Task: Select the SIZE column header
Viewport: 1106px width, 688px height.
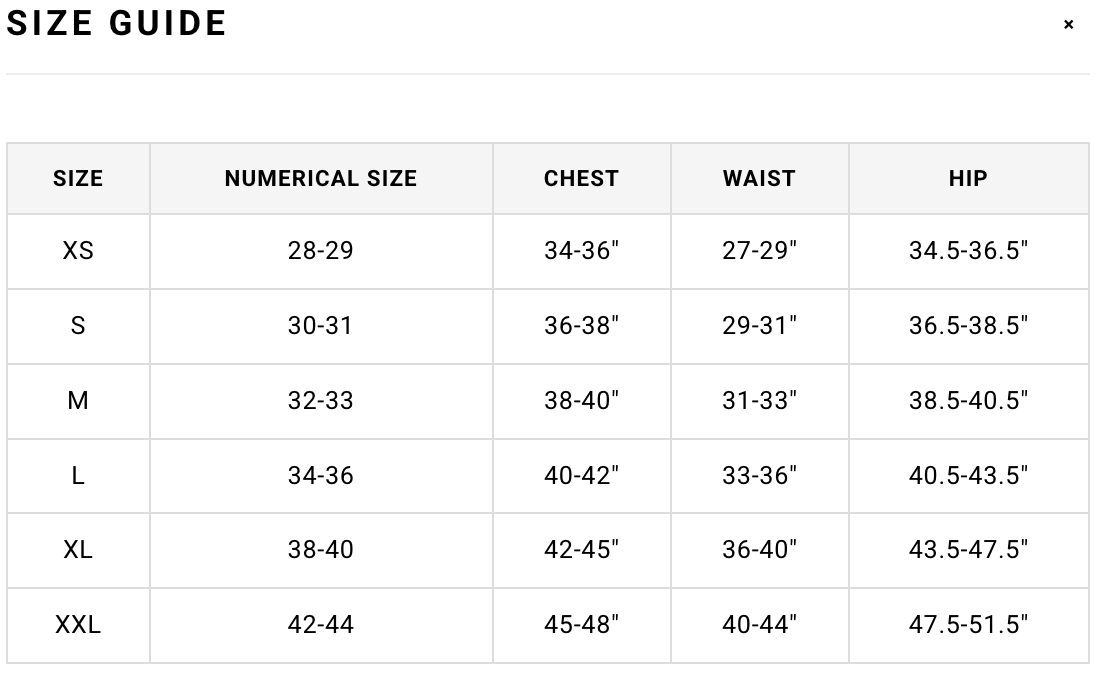Action: pyautogui.click(x=78, y=179)
